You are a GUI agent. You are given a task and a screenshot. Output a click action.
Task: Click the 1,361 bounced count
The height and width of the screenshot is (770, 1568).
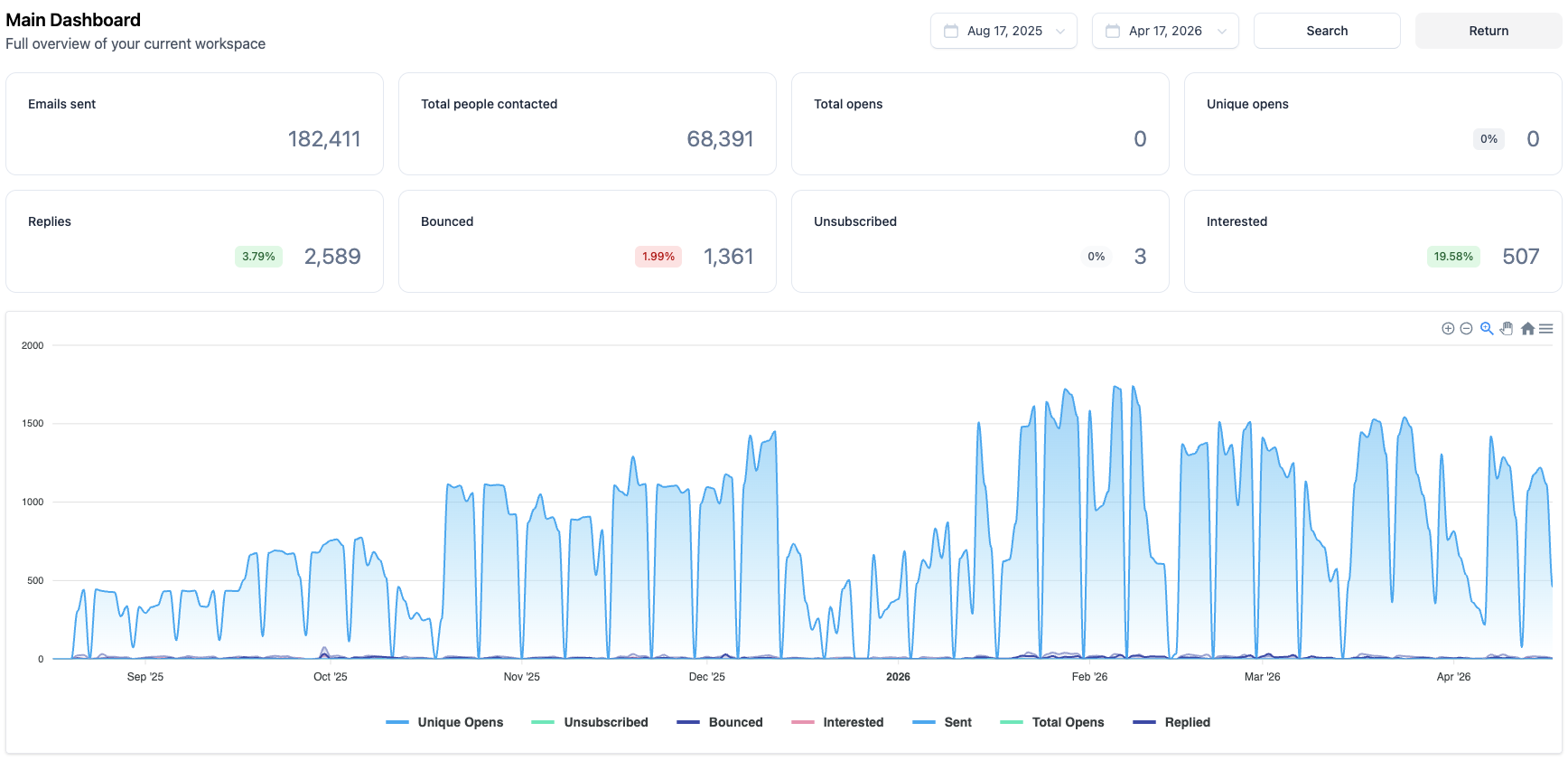point(728,257)
